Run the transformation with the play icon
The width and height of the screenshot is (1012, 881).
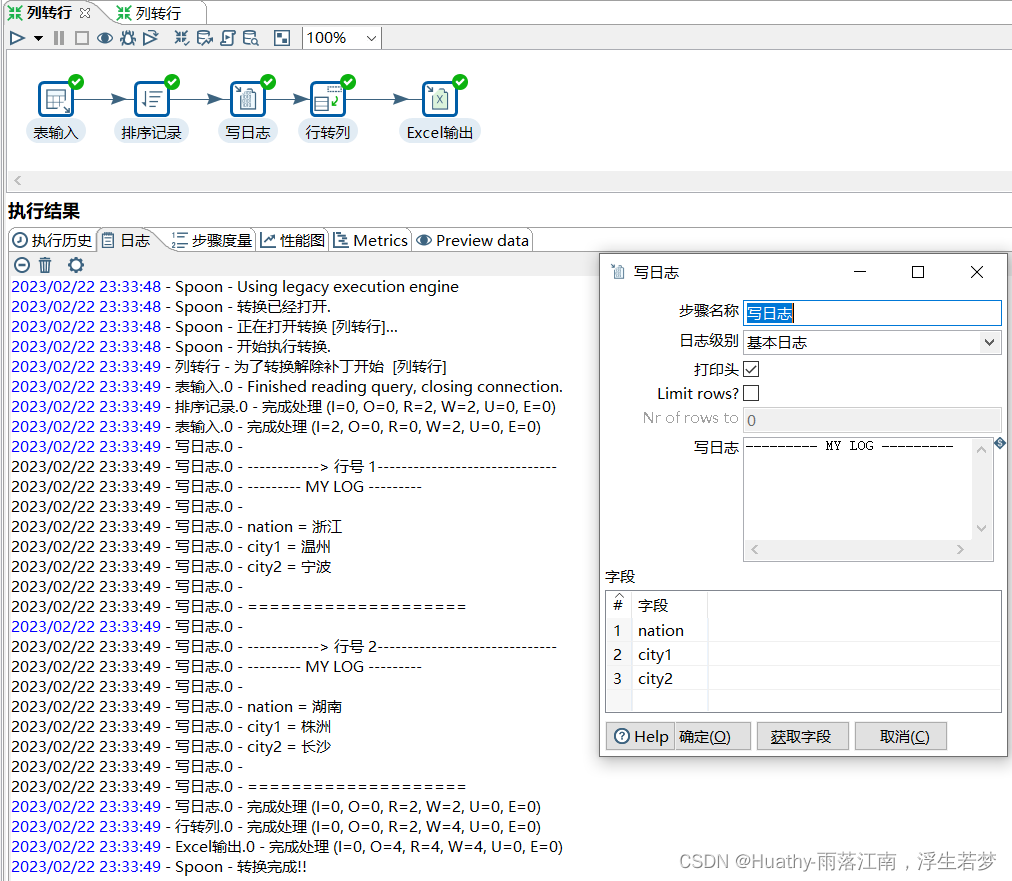pos(17,38)
